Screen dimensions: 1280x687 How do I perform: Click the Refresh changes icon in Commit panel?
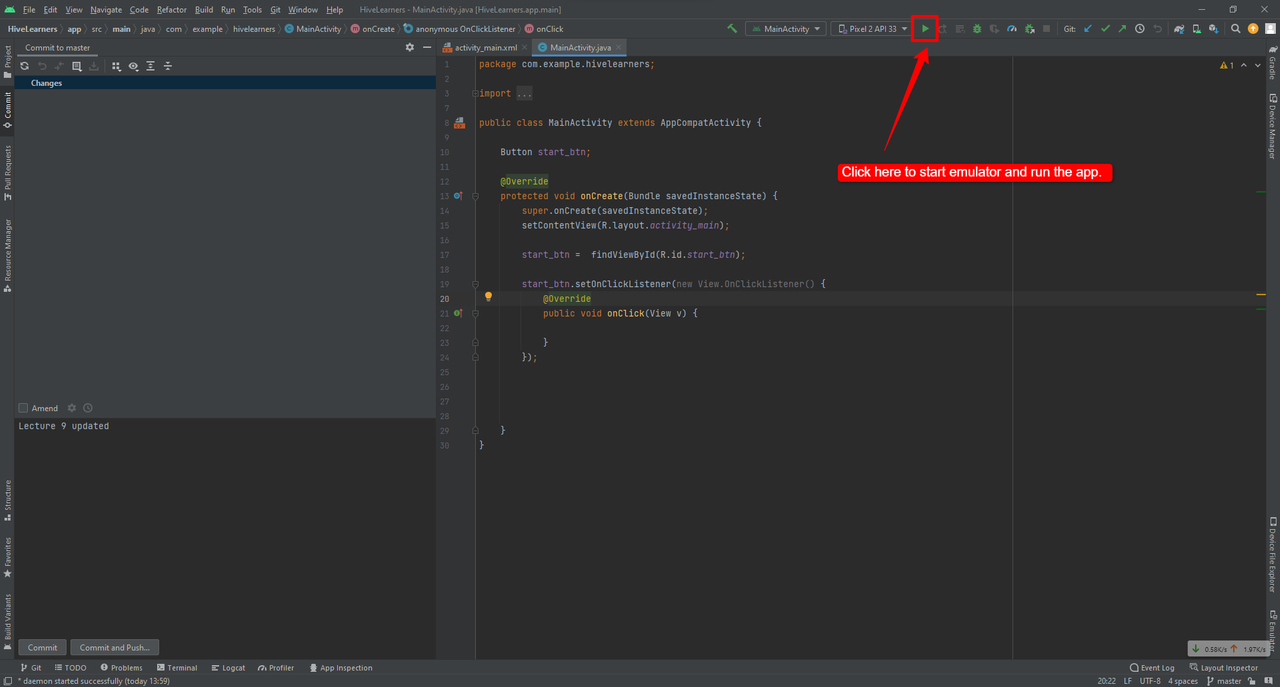(24, 66)
